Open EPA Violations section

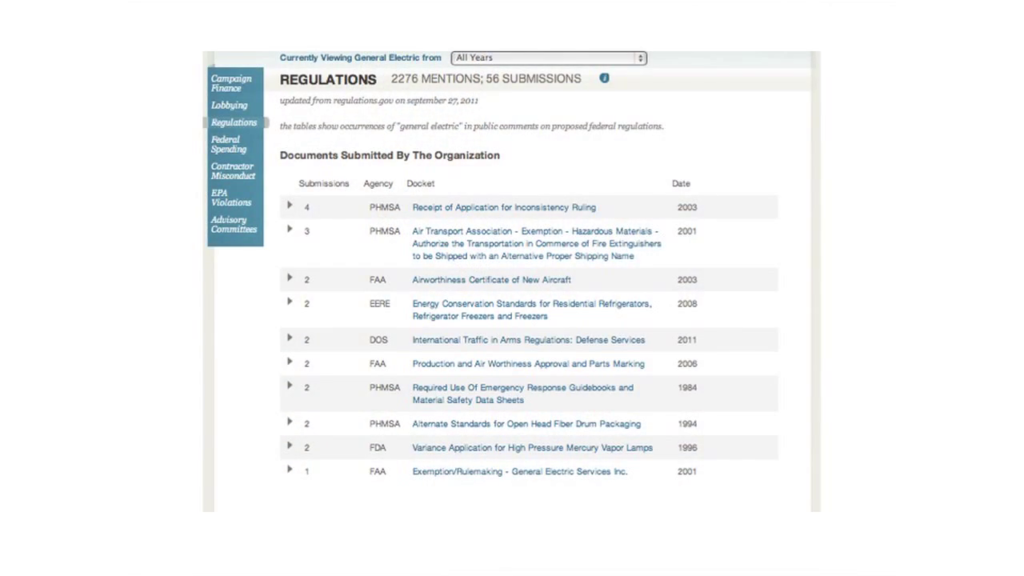(x=231, y=198)
